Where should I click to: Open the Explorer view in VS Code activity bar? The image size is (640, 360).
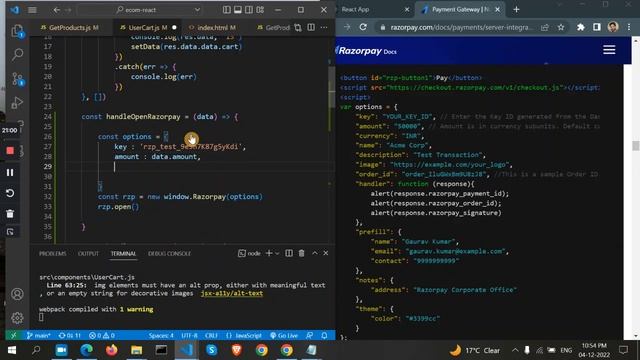tap(17, 31)
